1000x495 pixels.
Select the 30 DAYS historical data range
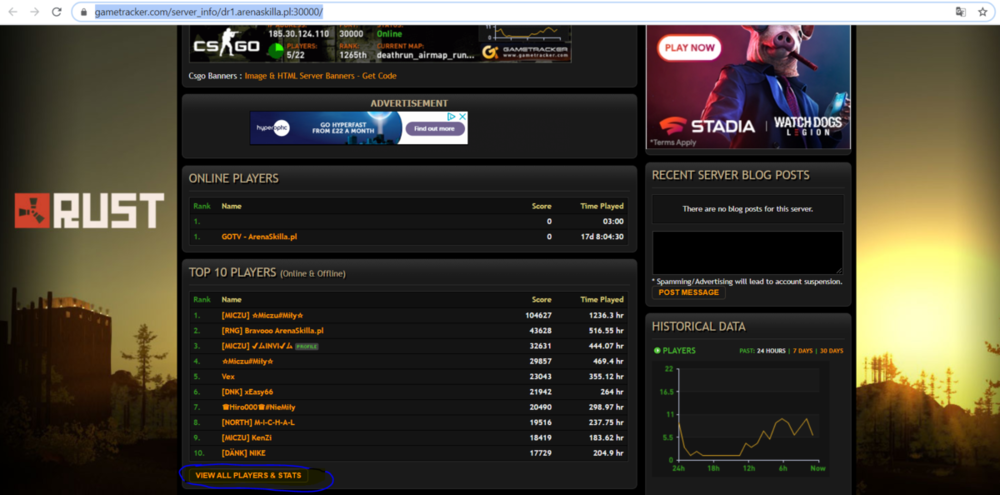click(832, 351)
